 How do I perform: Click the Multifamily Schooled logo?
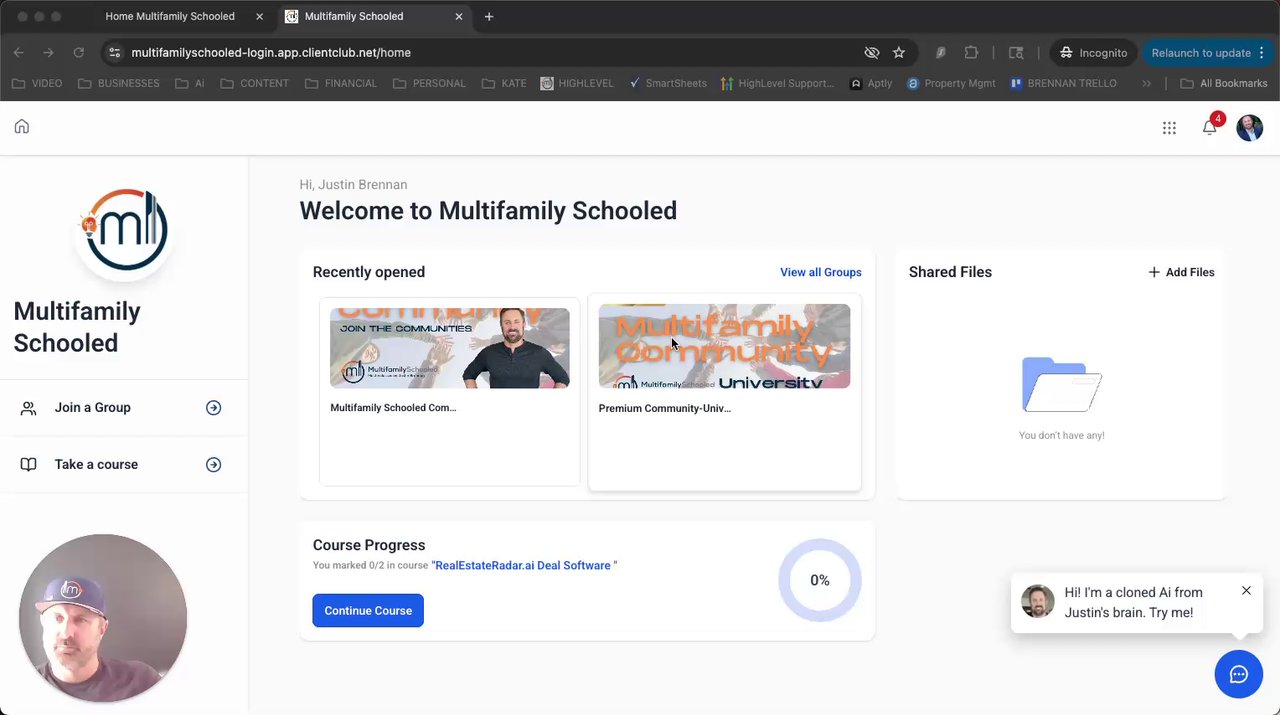[x=125, y=229]
